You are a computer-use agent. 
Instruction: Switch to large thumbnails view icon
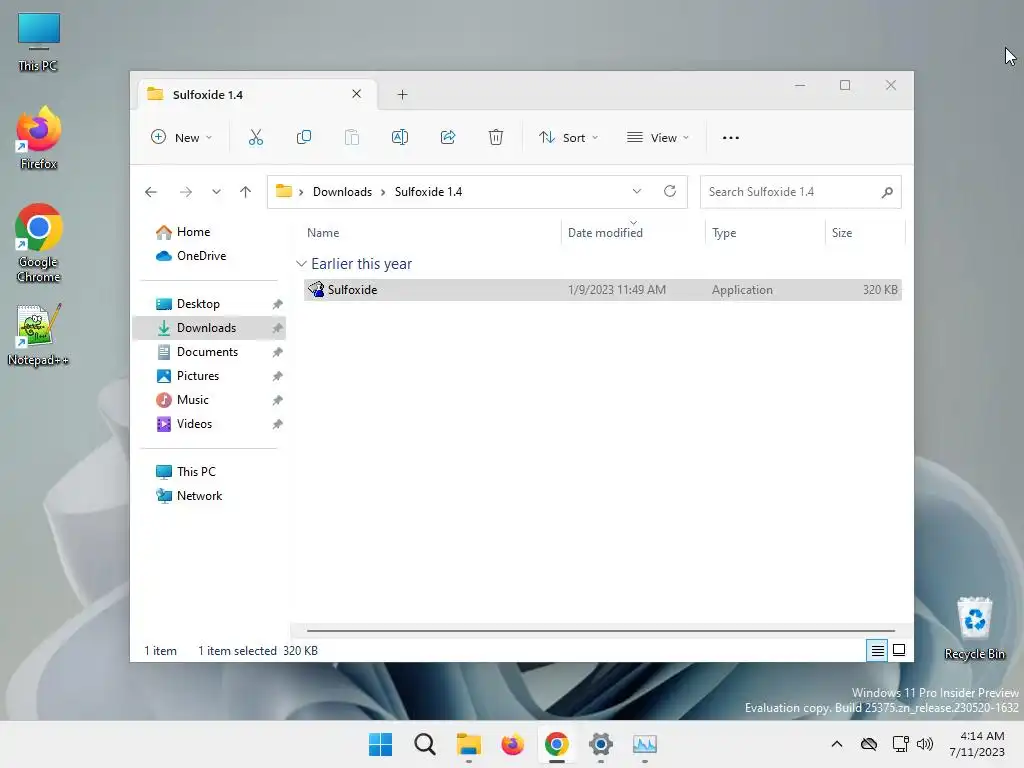(899, 650)
